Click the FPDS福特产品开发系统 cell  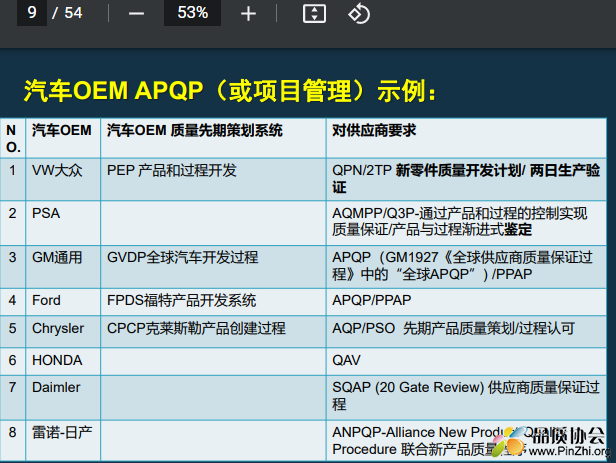click(x=213, y=302)
